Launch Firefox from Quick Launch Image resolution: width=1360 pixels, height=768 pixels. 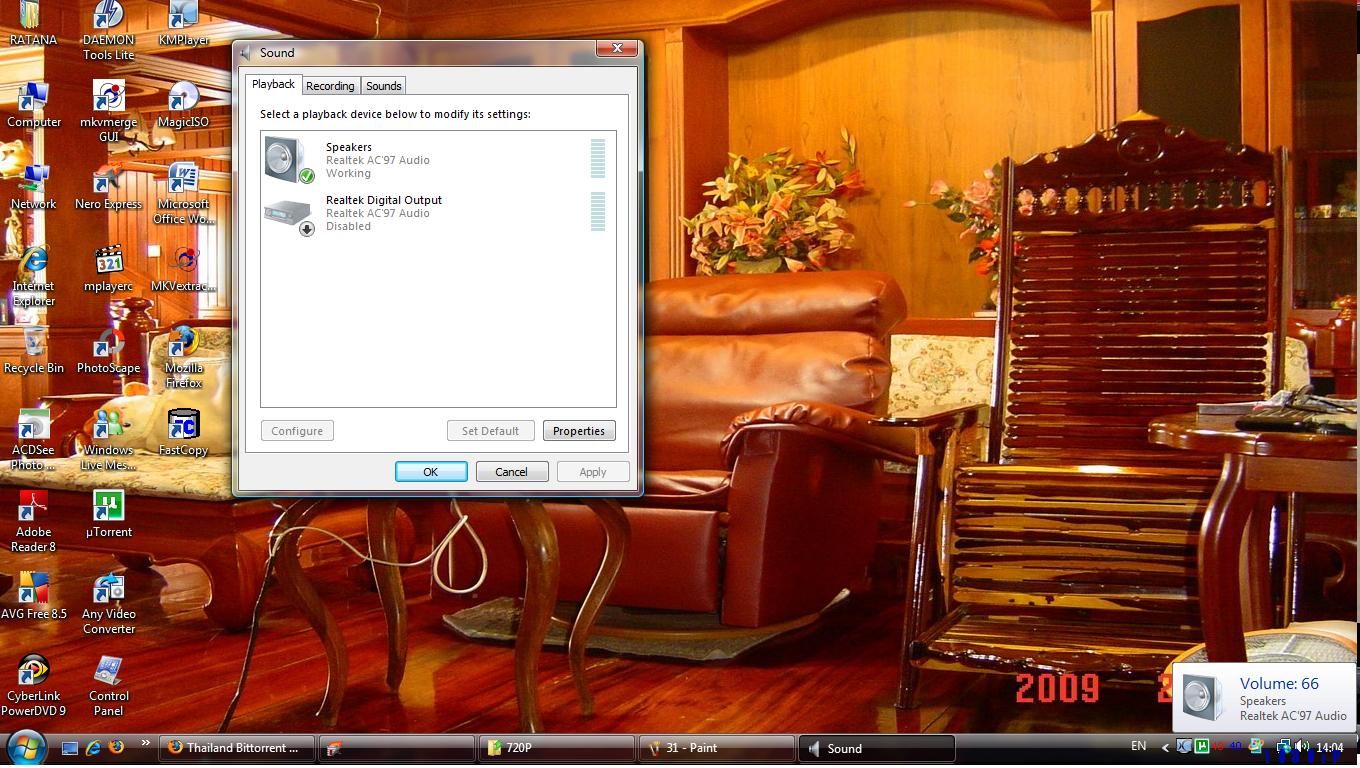tap(116, 747)
